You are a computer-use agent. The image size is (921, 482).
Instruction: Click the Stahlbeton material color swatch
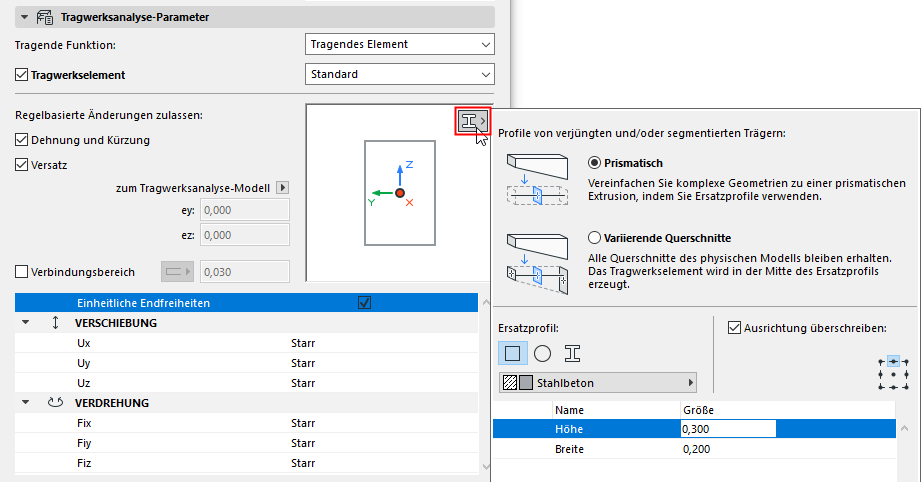click(526, 382)
